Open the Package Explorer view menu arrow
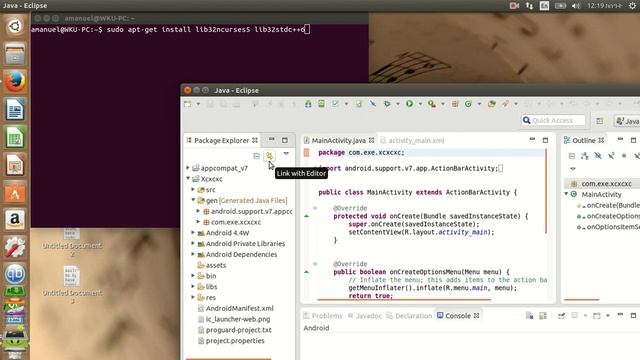640x360 pixels. pos(286,154)
